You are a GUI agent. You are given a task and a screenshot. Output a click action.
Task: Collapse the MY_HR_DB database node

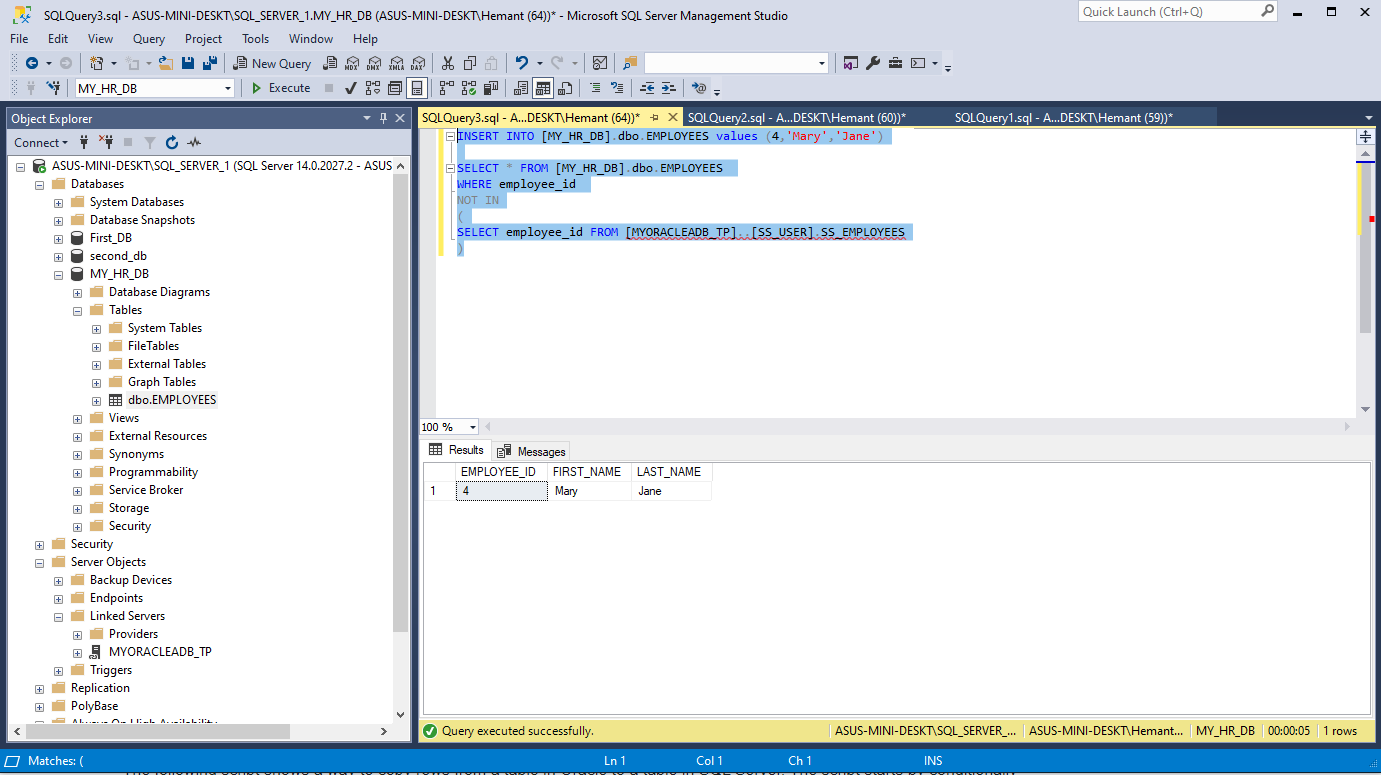click(59, 274)
